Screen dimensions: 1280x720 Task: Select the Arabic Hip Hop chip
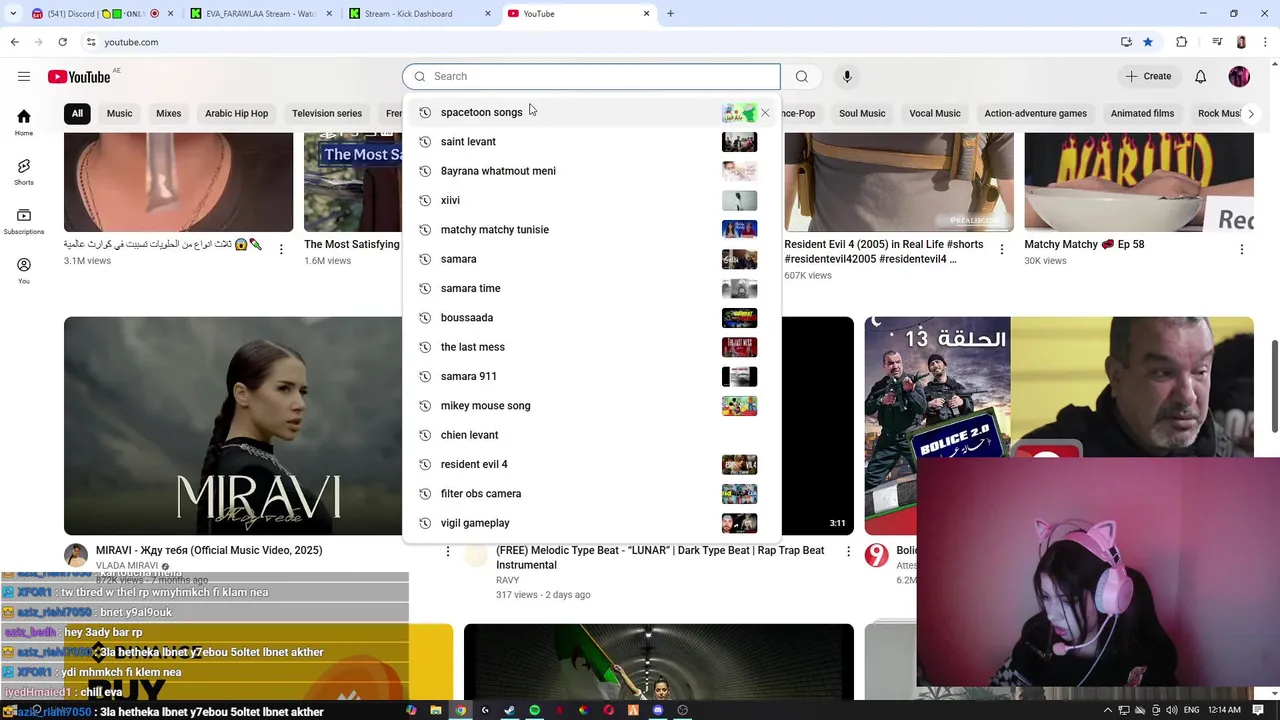pos(236,113)
